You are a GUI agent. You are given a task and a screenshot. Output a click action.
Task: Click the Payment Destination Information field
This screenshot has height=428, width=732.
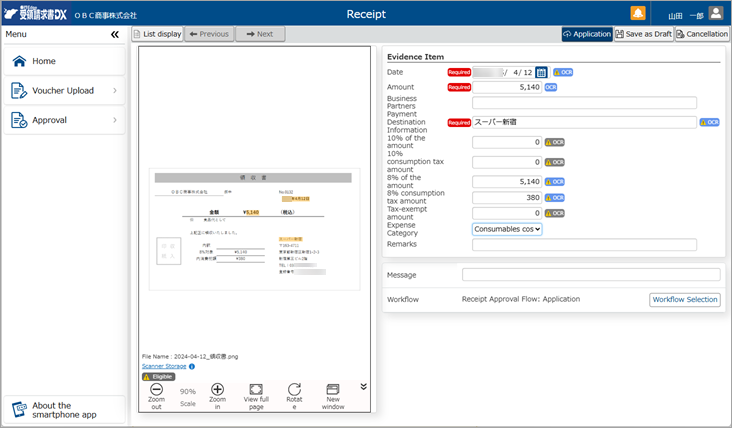pos(584,122)
